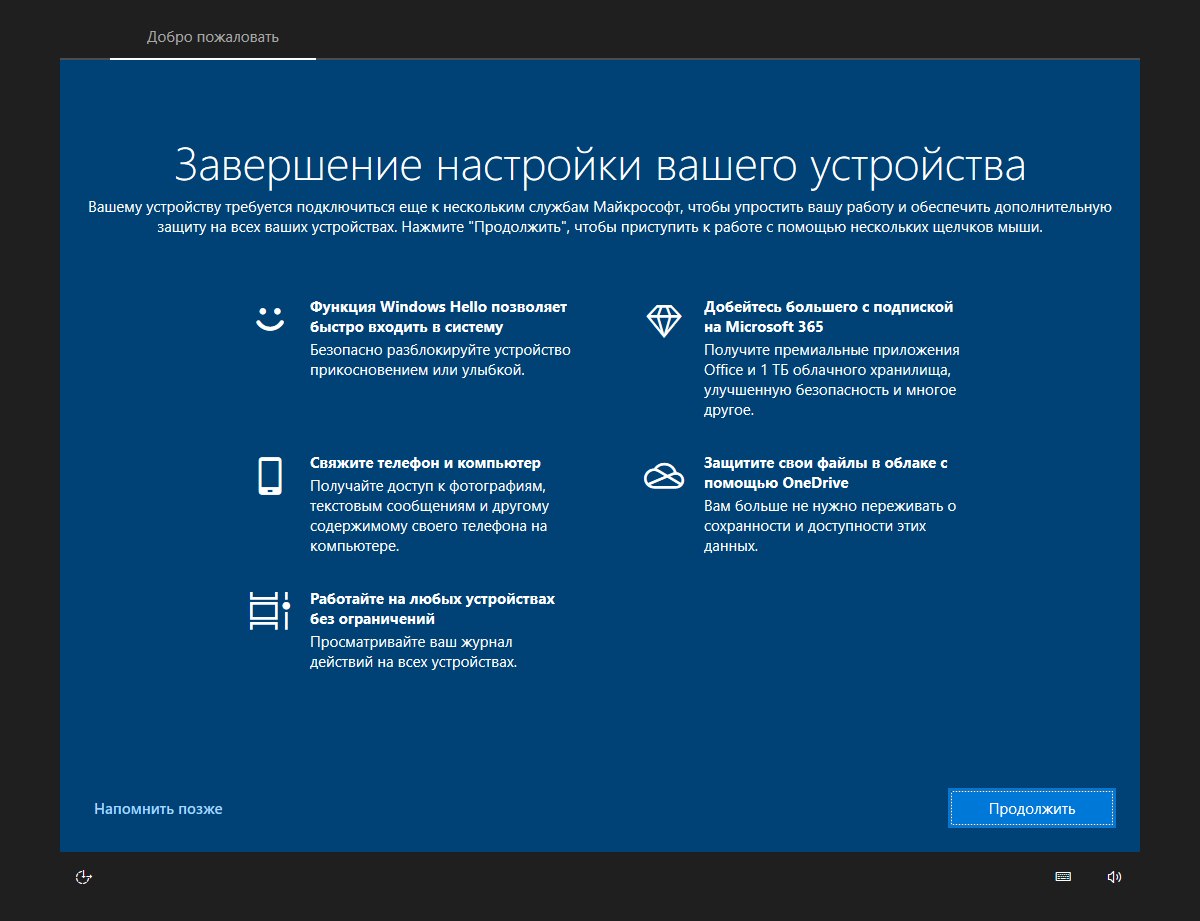Click the Microsoft 365 diamond icon

(x=663, y=320)
